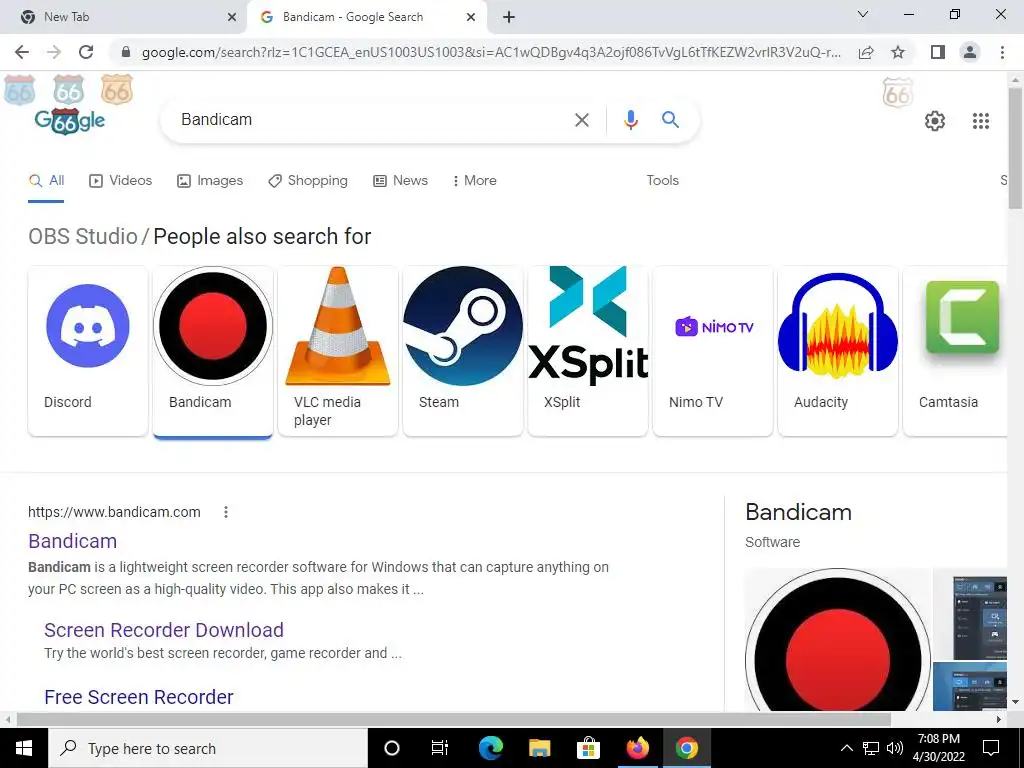This screenshot has height=768, width=1024.
Task: Click inside the Bandicam search field
Action: [x=372, y=120]
